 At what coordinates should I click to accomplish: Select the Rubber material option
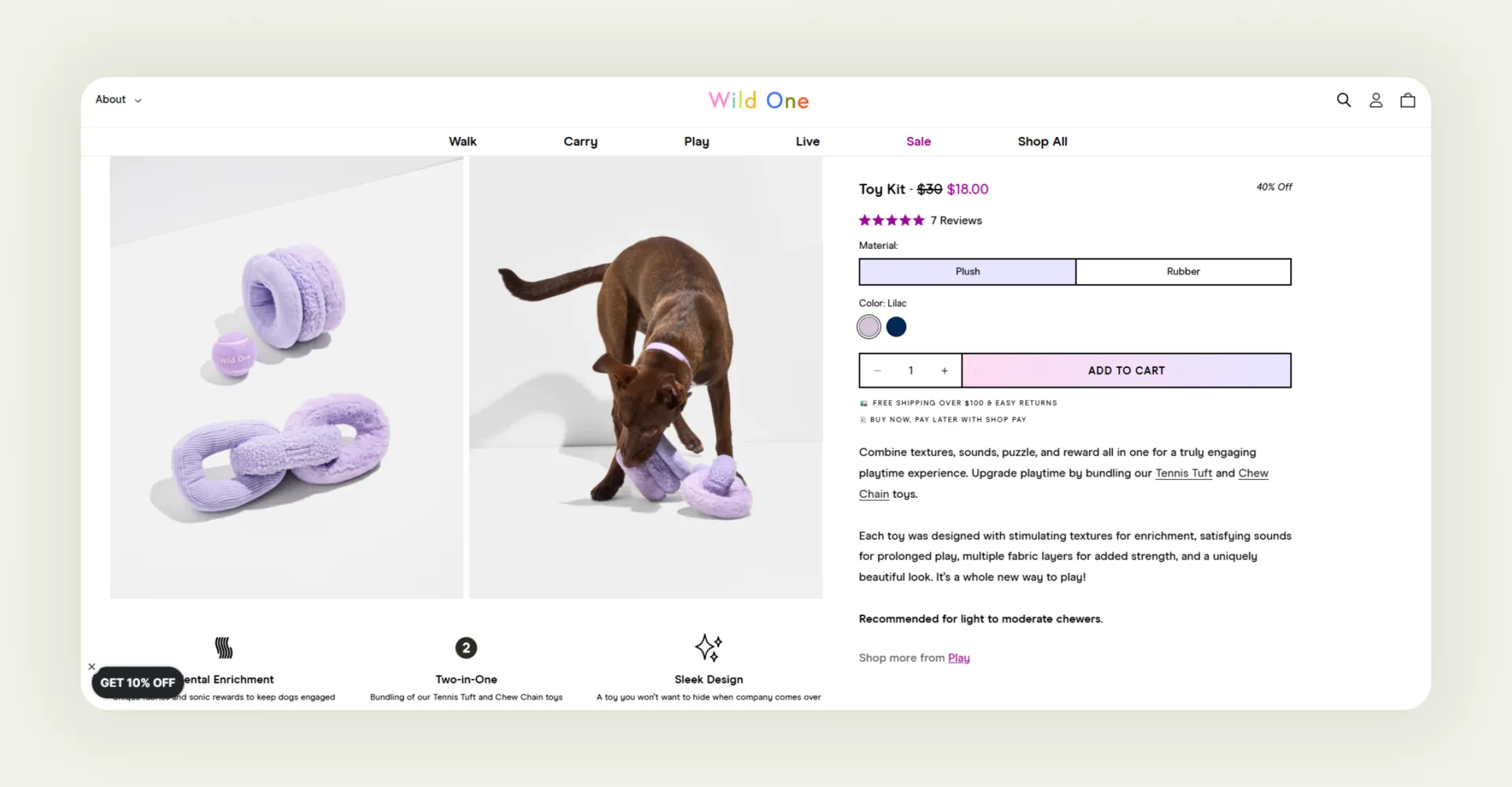(x=1183, y=271)
